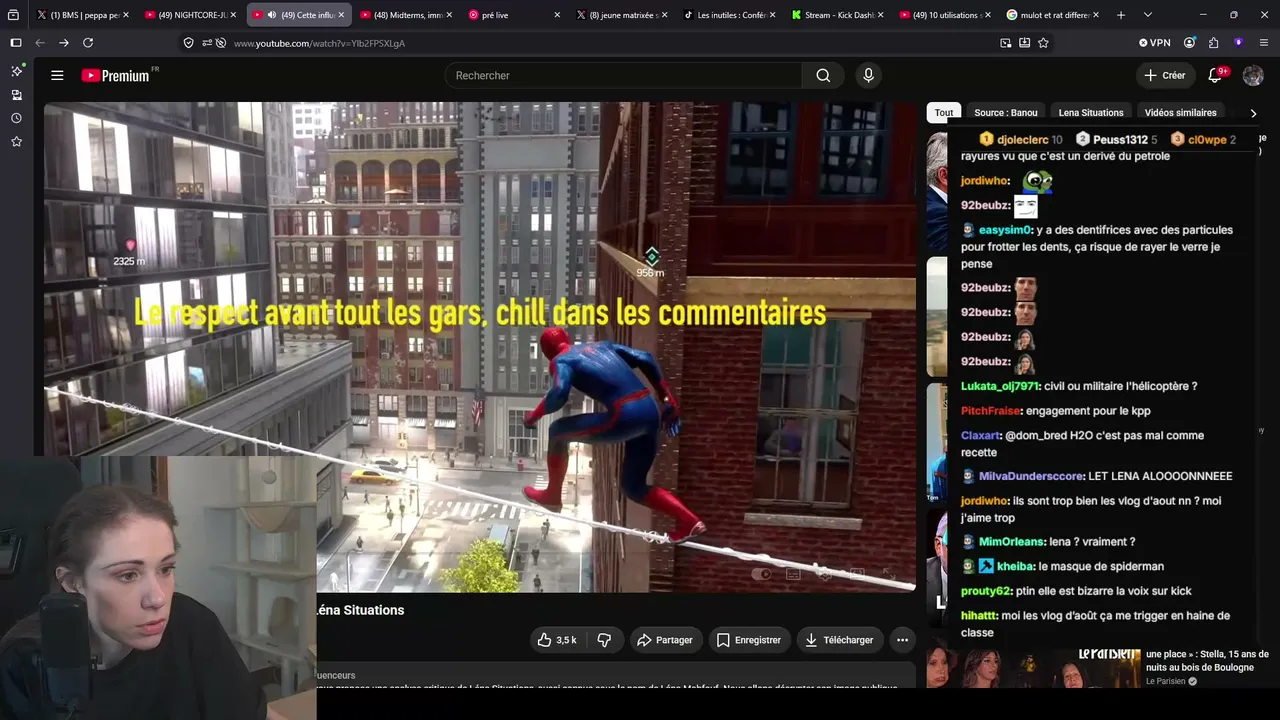
Task: Select the Vidéos similaires chip
Action: [1180, 112]
